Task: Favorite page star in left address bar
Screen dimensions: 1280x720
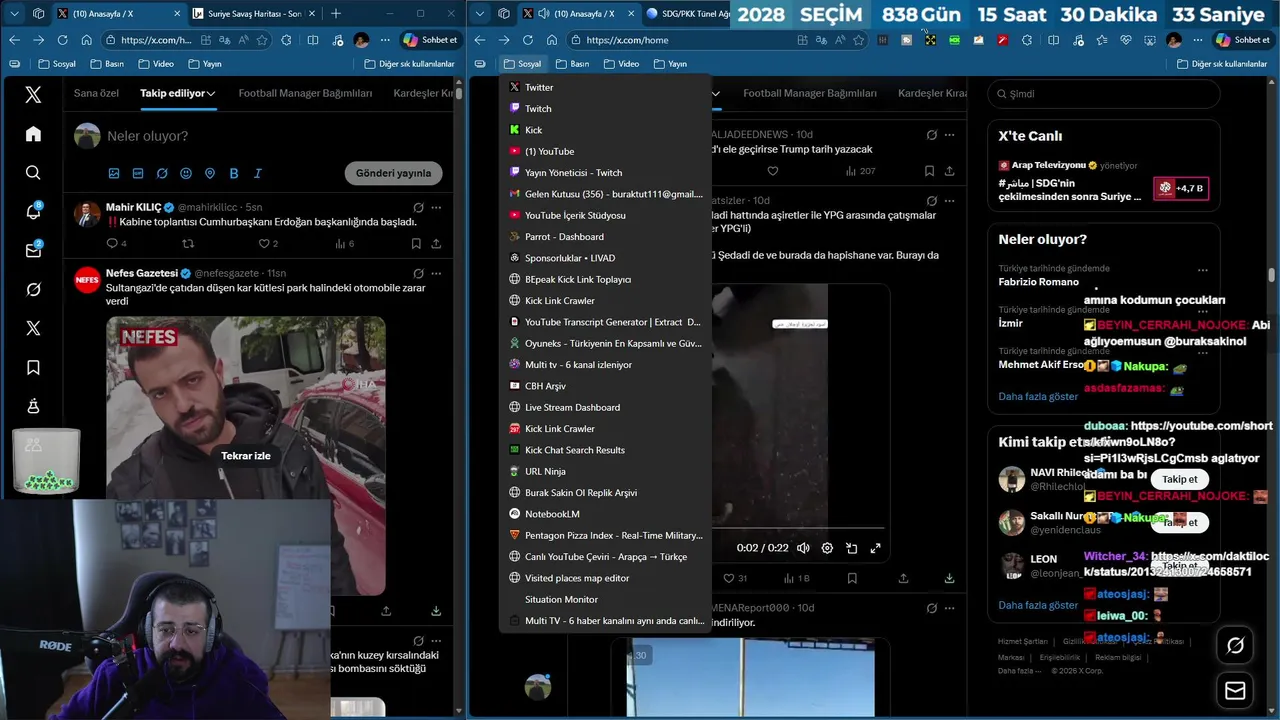Action: pyautogui.click(x=262, y=40)
